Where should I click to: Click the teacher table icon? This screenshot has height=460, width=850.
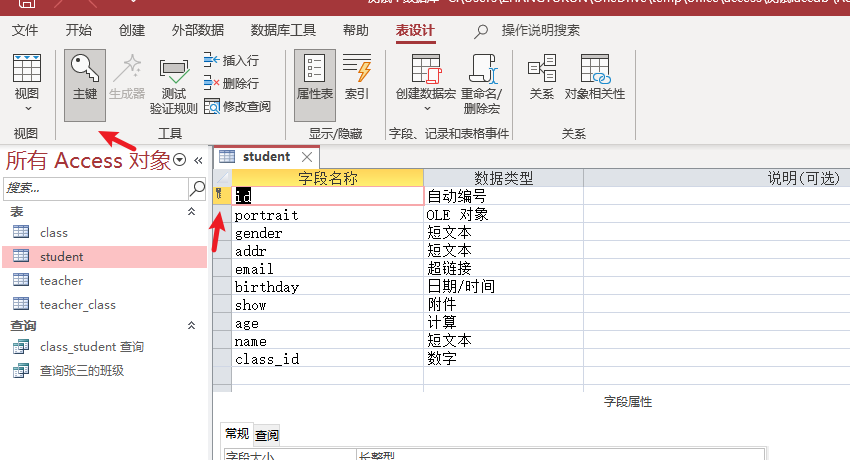[21, 280]
